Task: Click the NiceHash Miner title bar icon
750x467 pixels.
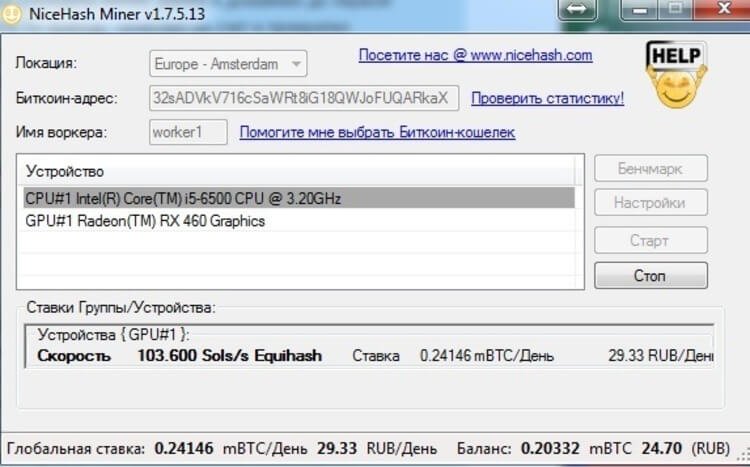Action: 14,14
